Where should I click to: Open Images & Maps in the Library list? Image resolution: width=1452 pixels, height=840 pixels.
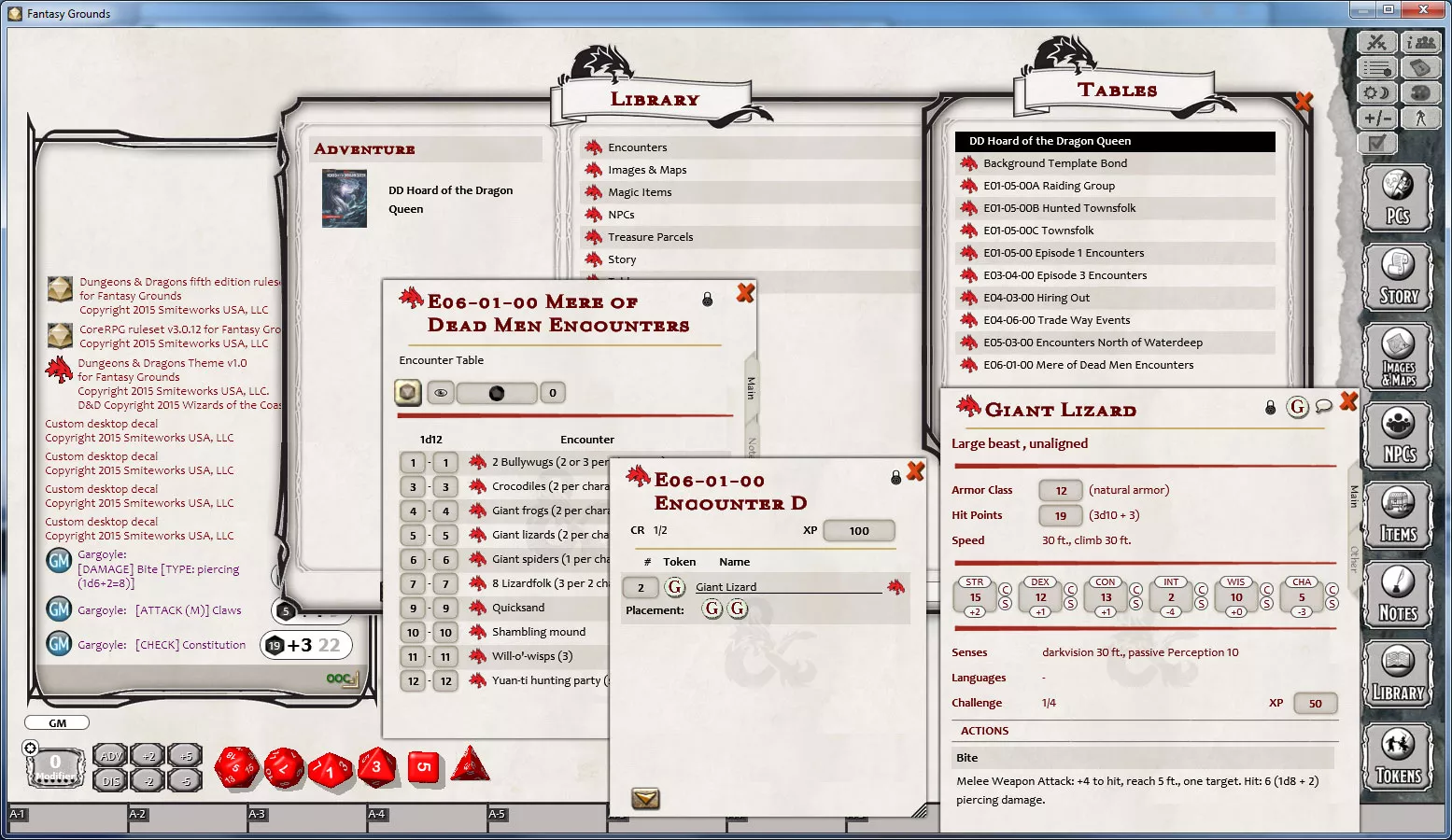pyautogui.click(x=647, y=170)
